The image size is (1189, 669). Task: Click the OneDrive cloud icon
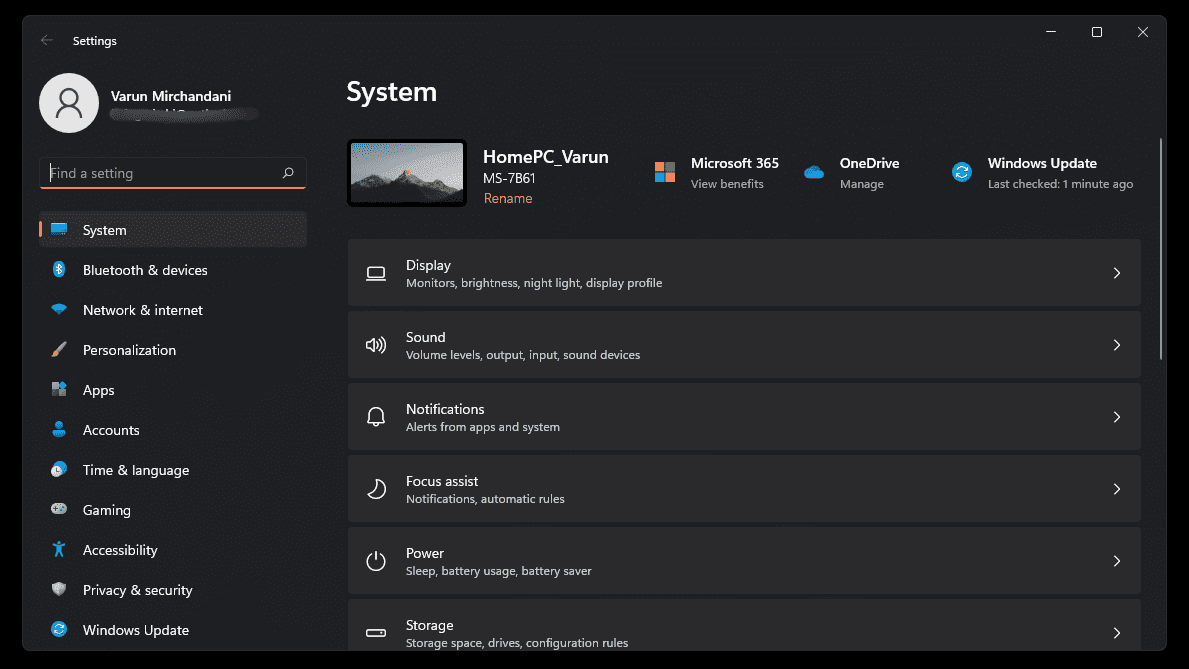coord(814,172)
